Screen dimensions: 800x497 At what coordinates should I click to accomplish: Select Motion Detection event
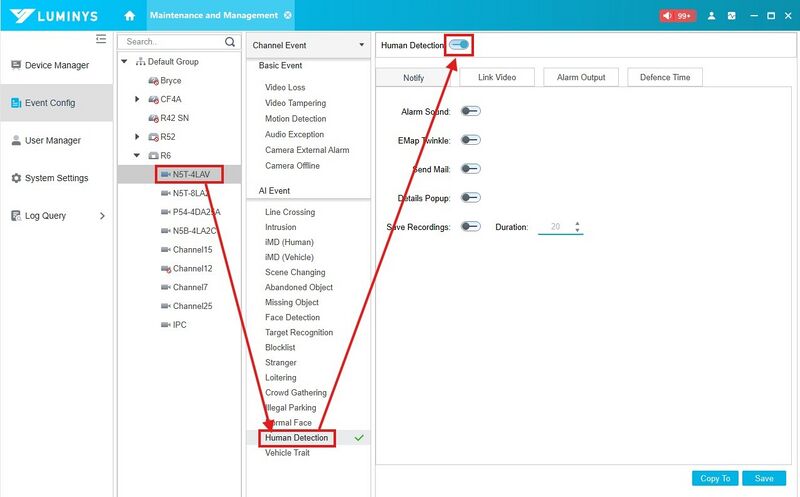[295, 119]
